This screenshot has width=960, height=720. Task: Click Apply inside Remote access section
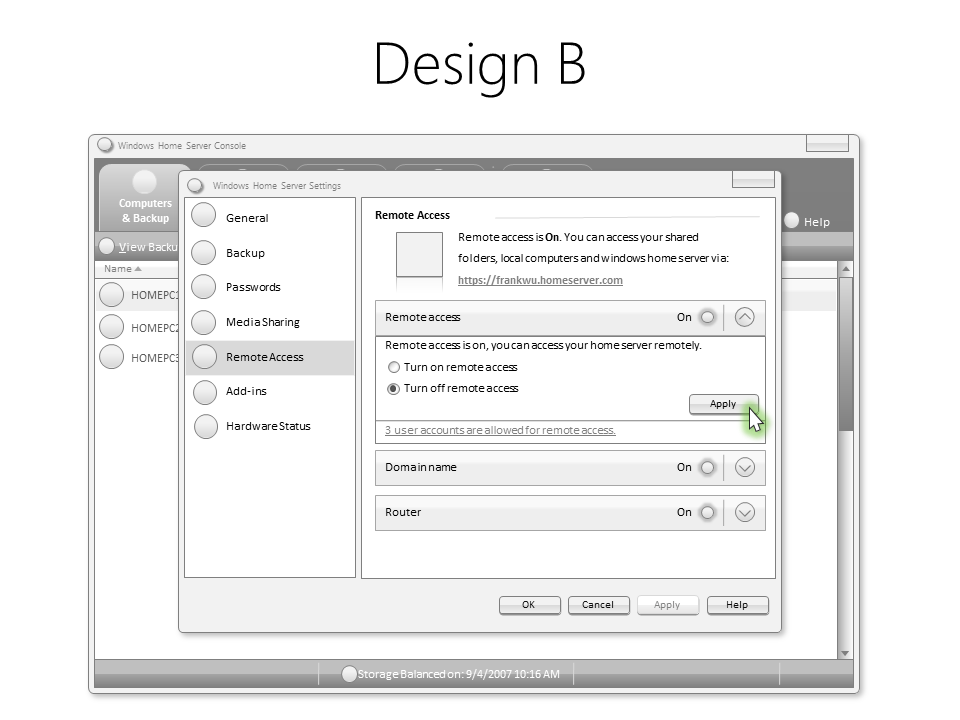pos(723,404)
